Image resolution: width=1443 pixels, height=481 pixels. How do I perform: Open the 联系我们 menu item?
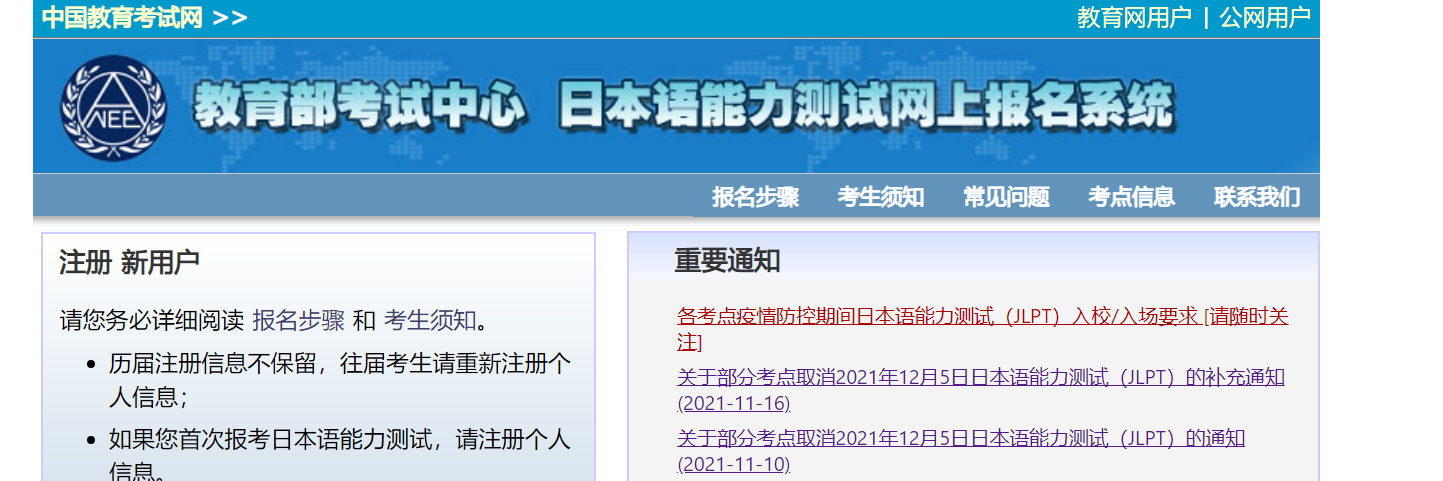pos(1257,197)
